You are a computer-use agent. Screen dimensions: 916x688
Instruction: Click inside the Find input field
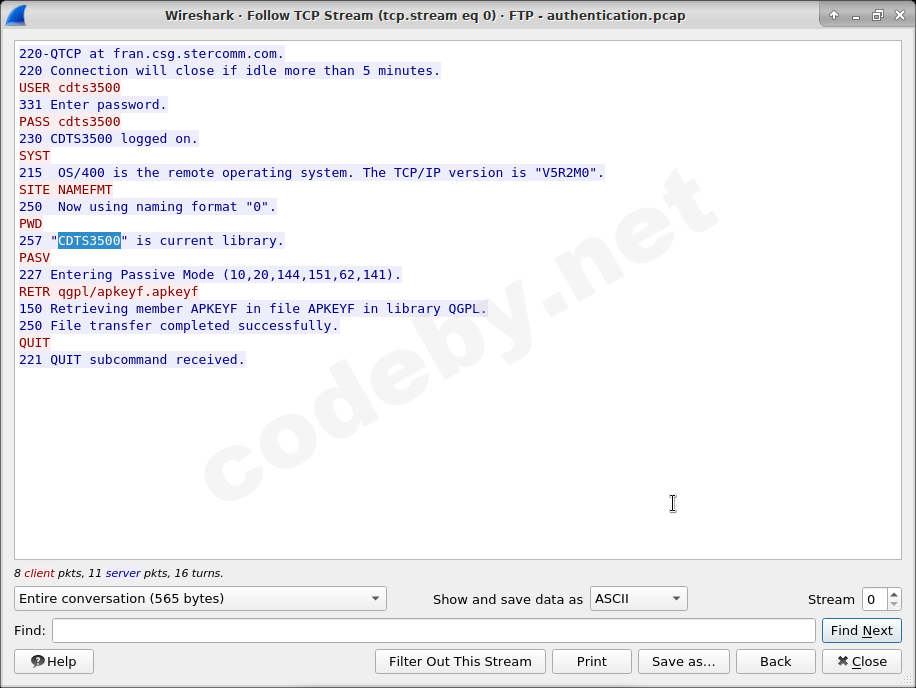point(430,630)
